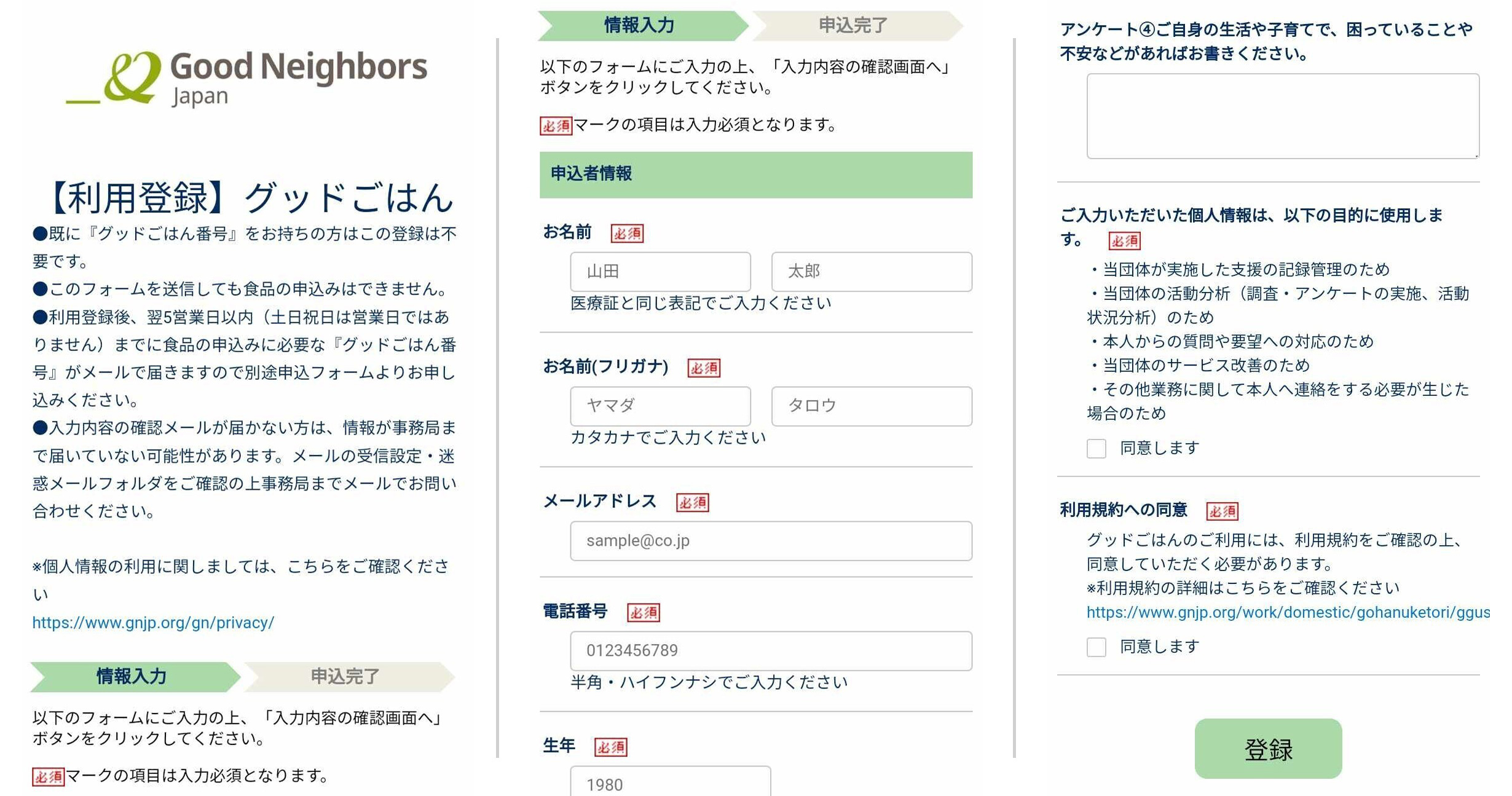
Task: Select the 申込完了 step at top
Action: (854, 25)
